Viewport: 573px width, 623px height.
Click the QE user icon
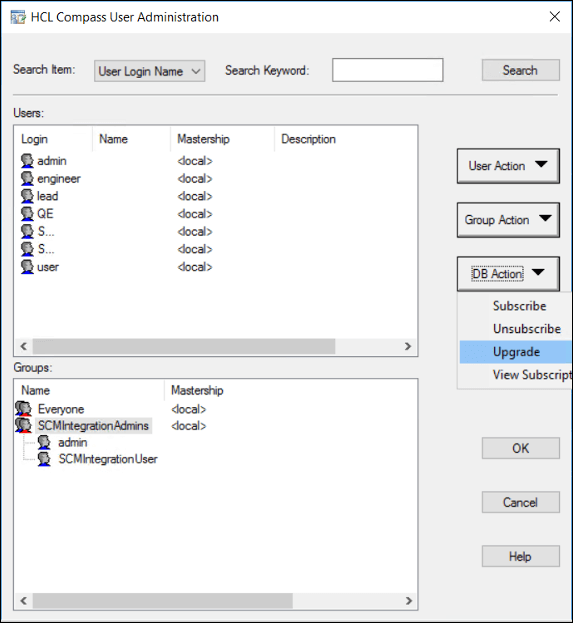27,214
